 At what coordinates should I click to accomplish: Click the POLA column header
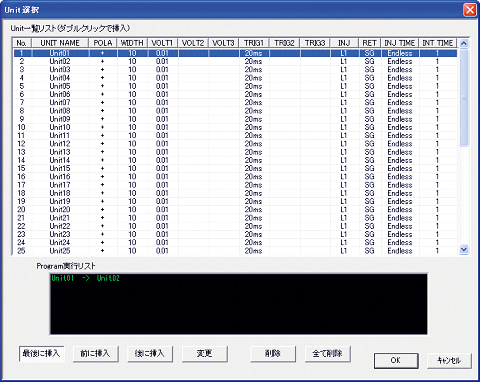pyautogui.click(x=103, y=43)
